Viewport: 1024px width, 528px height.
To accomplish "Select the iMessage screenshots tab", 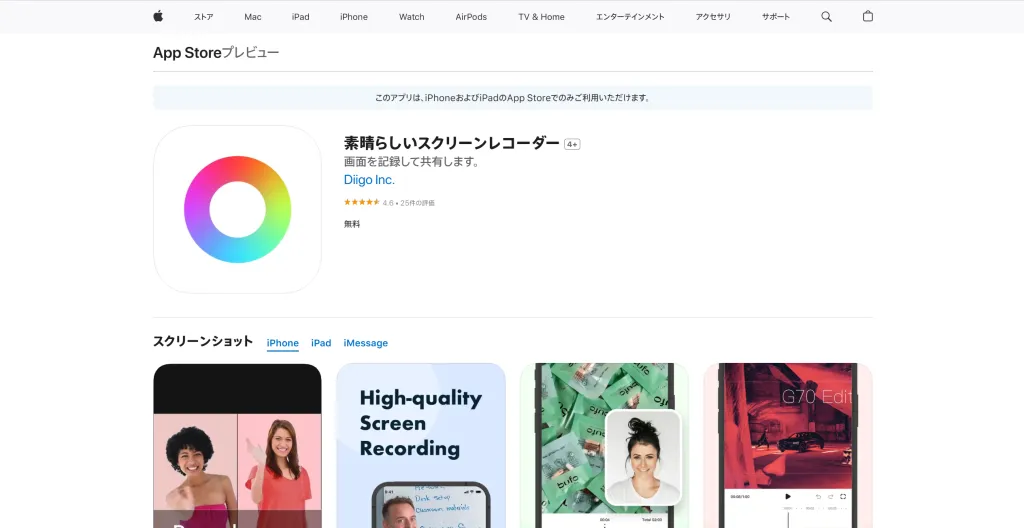I will point(366,343).
